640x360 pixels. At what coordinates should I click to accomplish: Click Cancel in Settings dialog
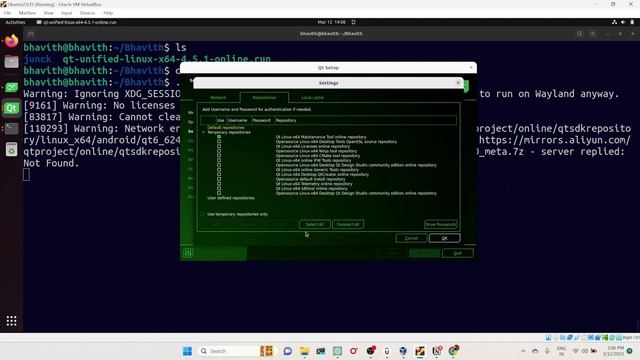point(411,238)
